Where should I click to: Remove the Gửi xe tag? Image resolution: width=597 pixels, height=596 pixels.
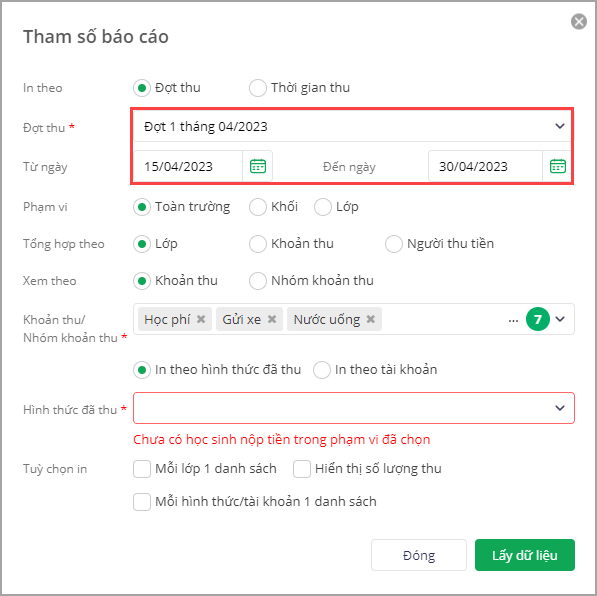272,319
